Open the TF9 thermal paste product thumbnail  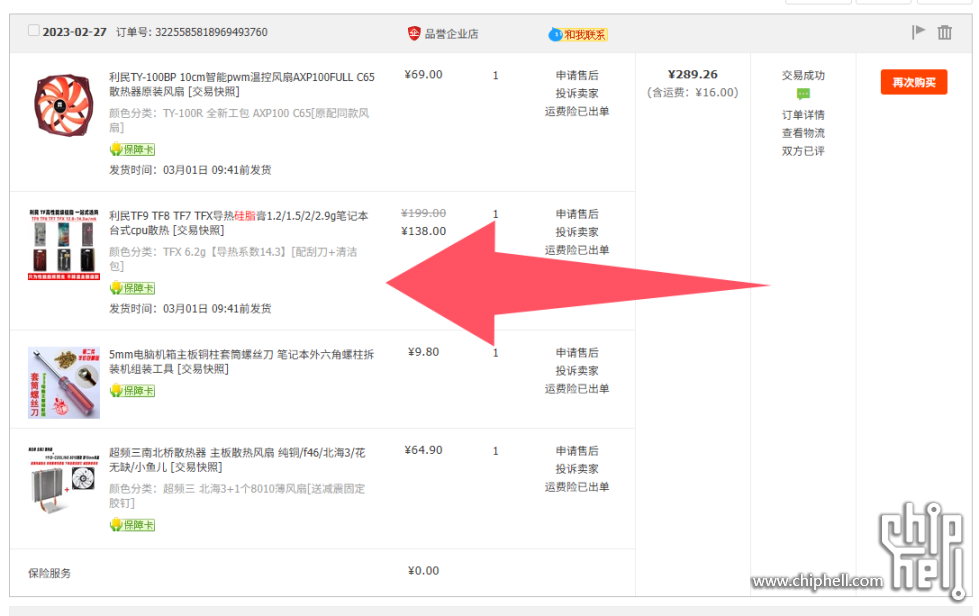64,245
